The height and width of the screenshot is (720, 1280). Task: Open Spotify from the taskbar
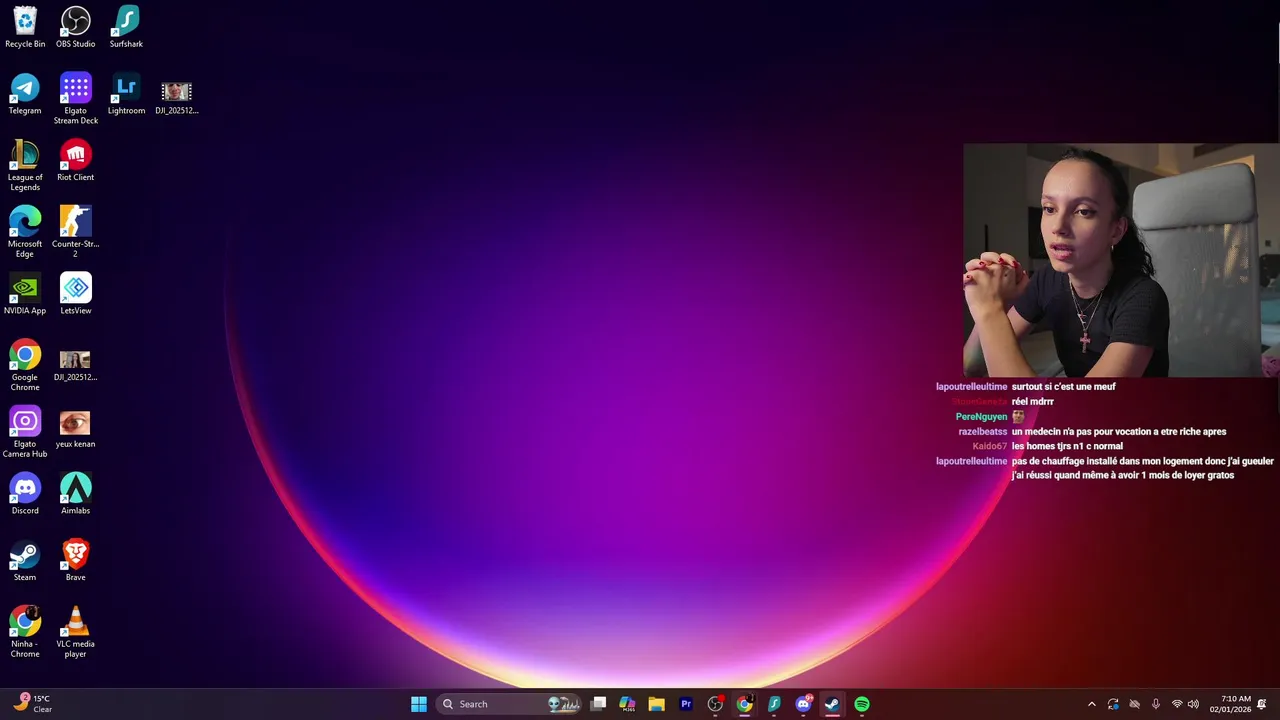[x=862, y=704]
